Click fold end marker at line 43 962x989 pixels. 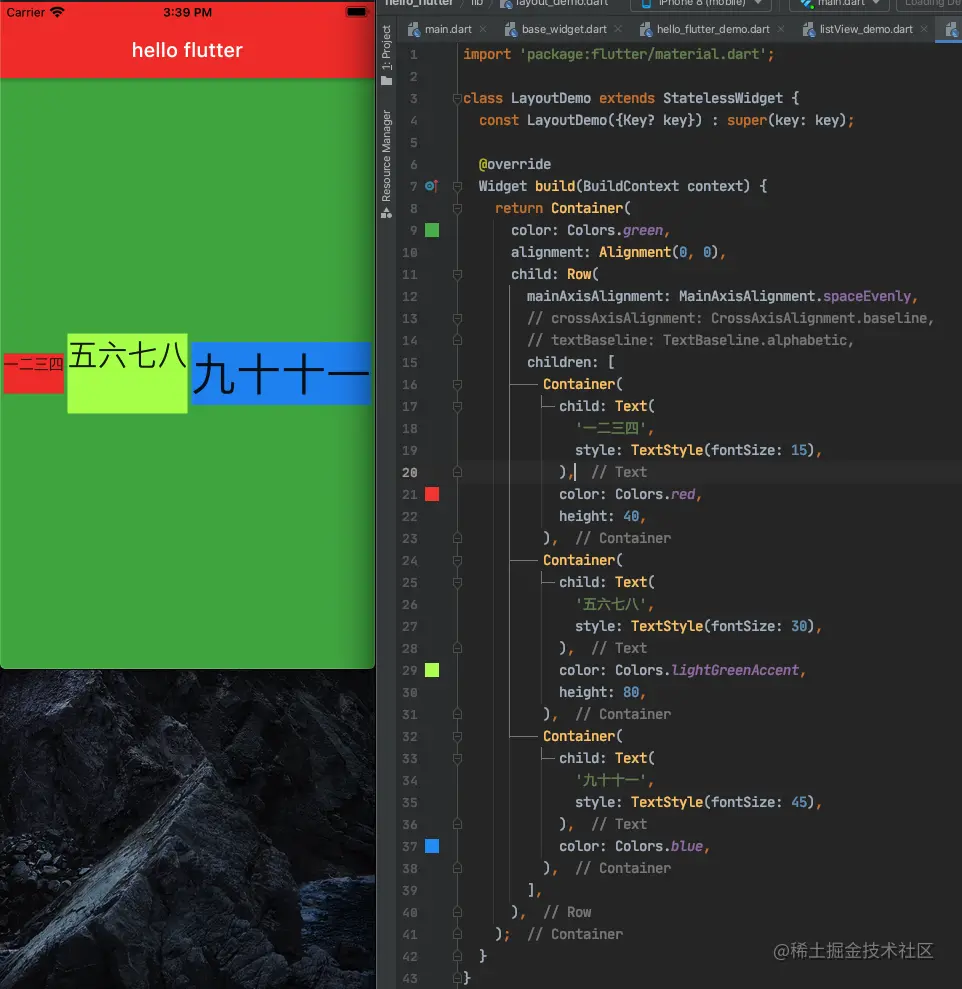(x=457, y=978)
